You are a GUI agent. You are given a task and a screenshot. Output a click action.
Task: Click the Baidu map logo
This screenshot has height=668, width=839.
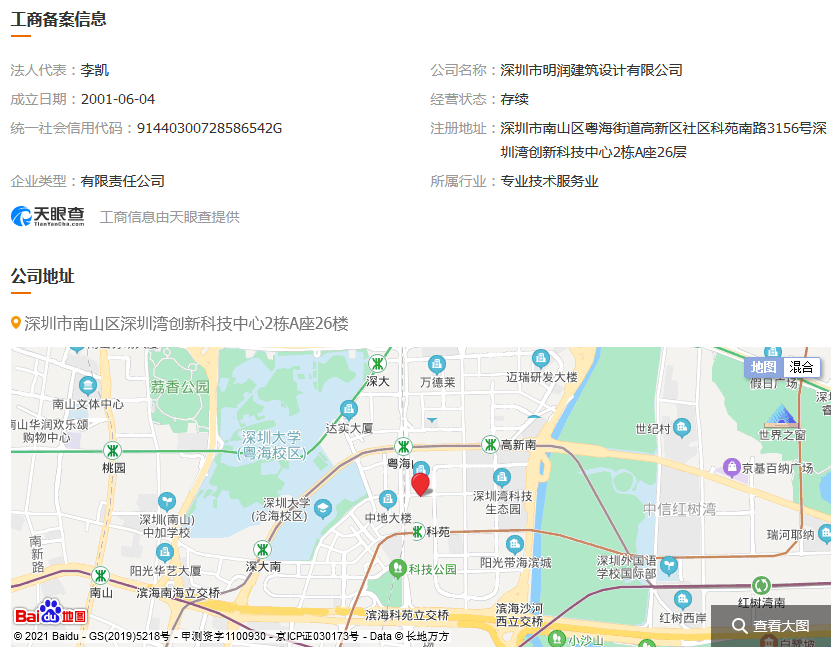(x=50, y=613)
